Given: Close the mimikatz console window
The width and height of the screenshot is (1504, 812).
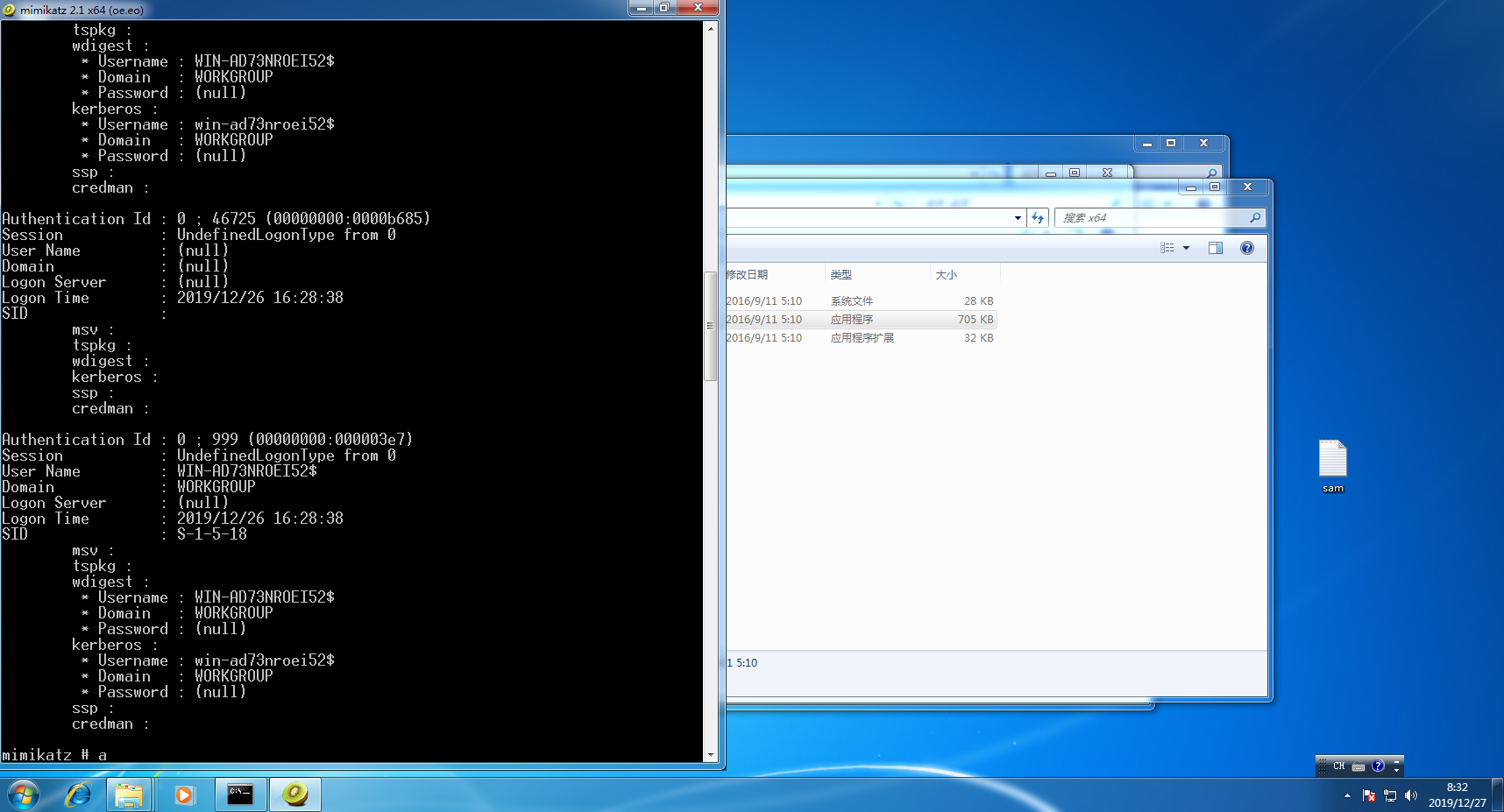Looking at the screenshot, I should tap(698, 8).
